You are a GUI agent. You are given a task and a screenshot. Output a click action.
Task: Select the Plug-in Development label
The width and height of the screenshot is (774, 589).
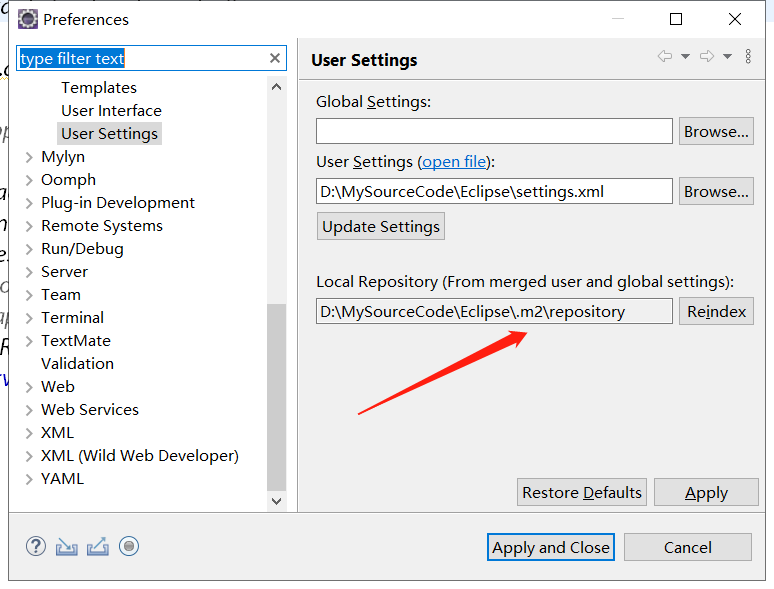pos(117,202)
